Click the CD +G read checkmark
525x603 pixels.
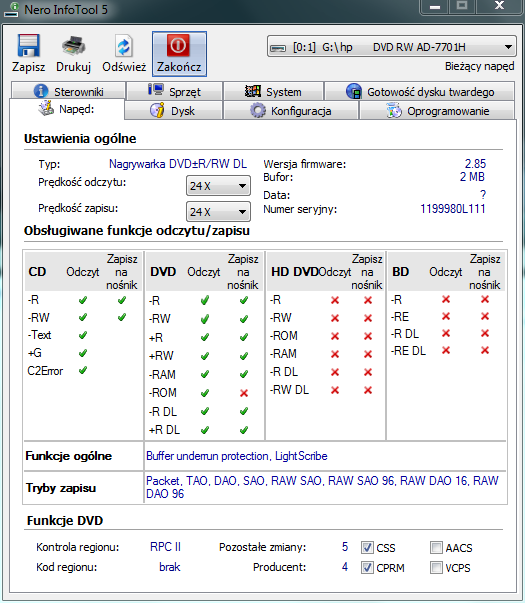click(x=83, y=353)
